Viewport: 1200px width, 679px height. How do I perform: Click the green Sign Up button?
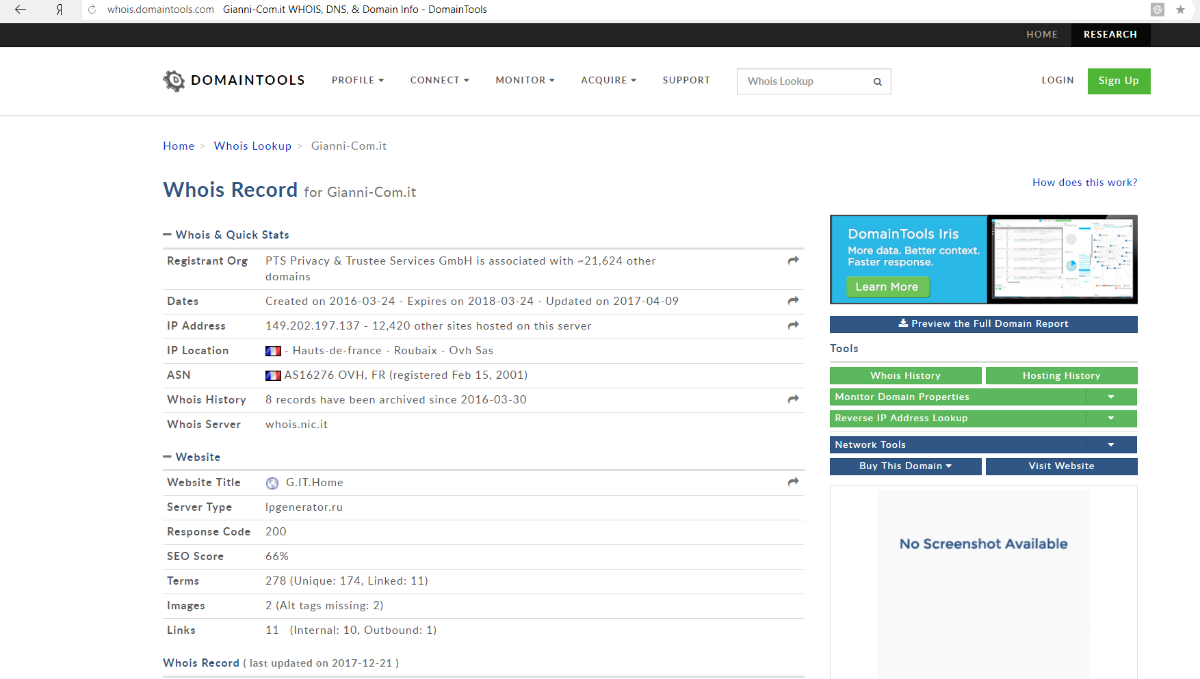(x=1119, y=81)
